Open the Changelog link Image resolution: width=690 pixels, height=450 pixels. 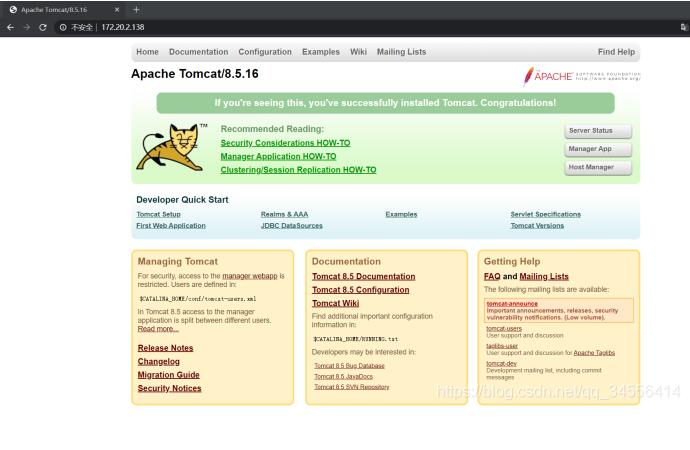pyautogui.click(x=158, y=362)
